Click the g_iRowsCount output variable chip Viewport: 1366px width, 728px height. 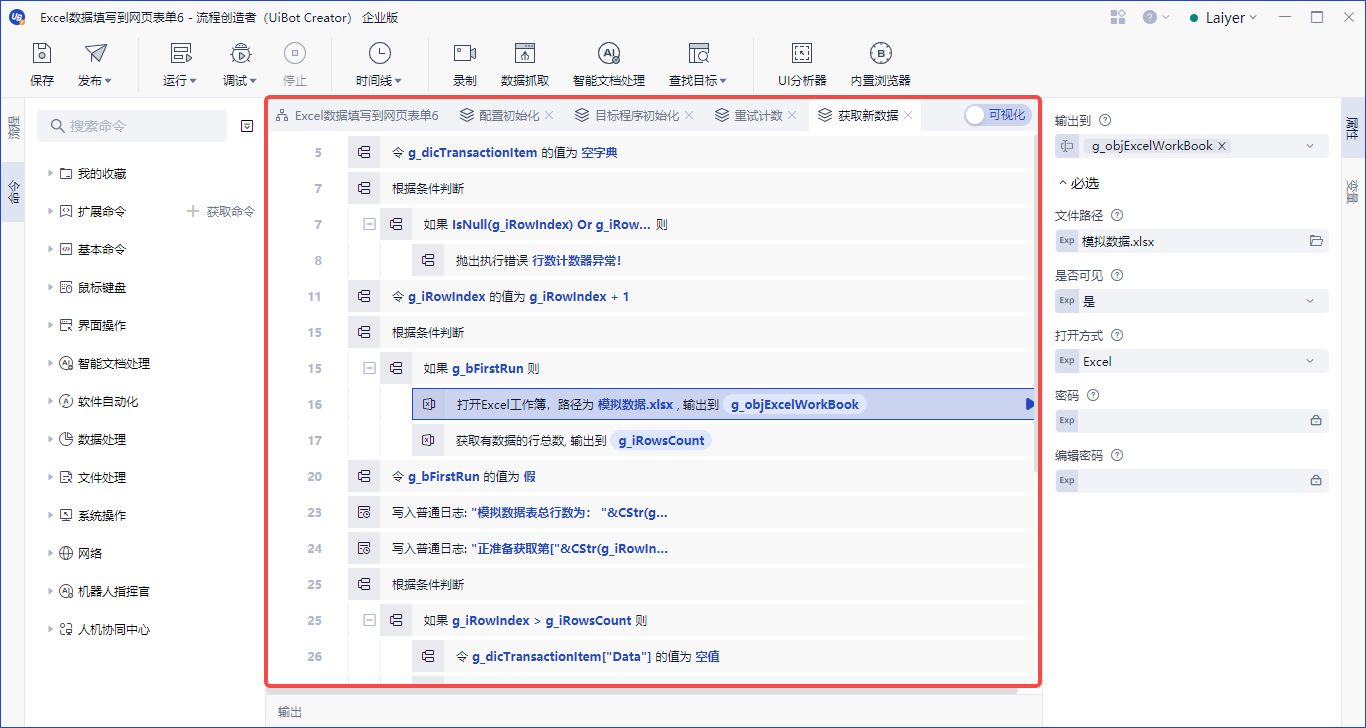(x=661, y=440)
